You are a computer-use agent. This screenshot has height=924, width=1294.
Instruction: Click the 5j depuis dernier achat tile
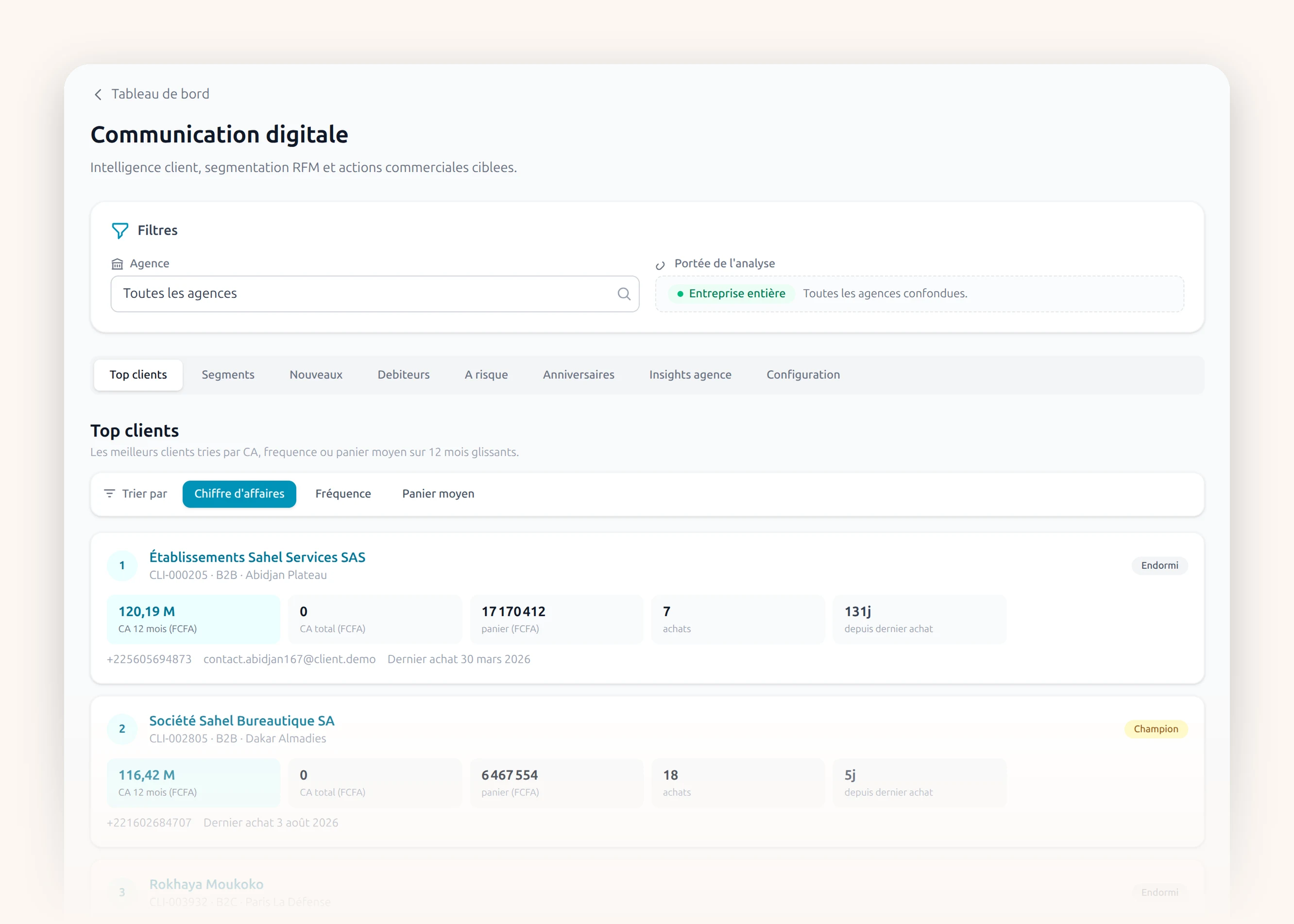tap(919, 782)
